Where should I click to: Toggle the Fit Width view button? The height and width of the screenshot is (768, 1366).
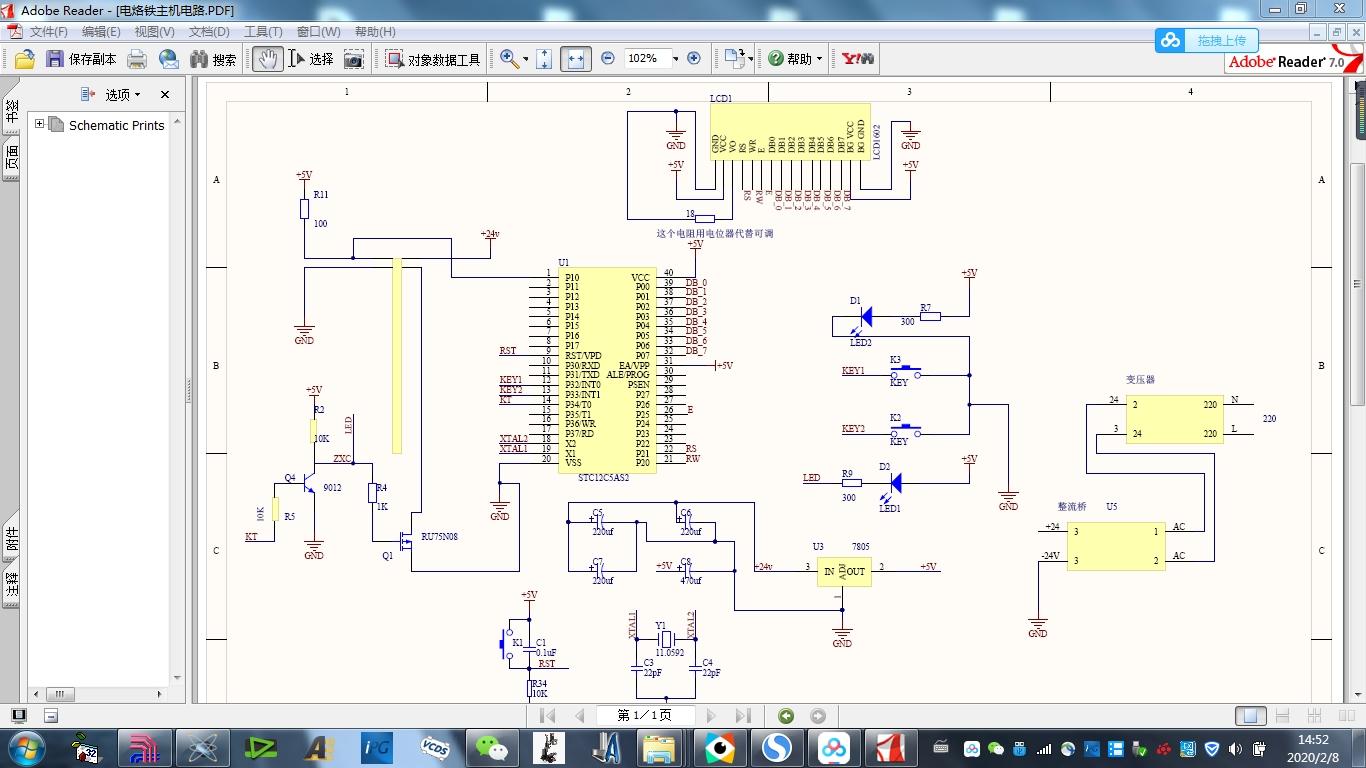575,59
